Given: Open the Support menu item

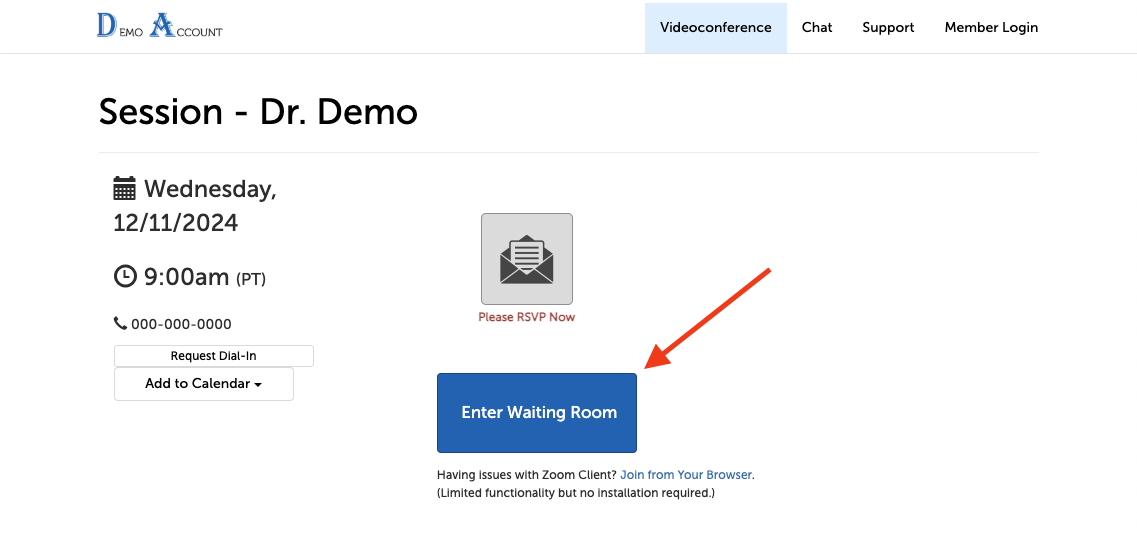Looking at the screenshot, I should pyautogui.click(x=888, y=27).
